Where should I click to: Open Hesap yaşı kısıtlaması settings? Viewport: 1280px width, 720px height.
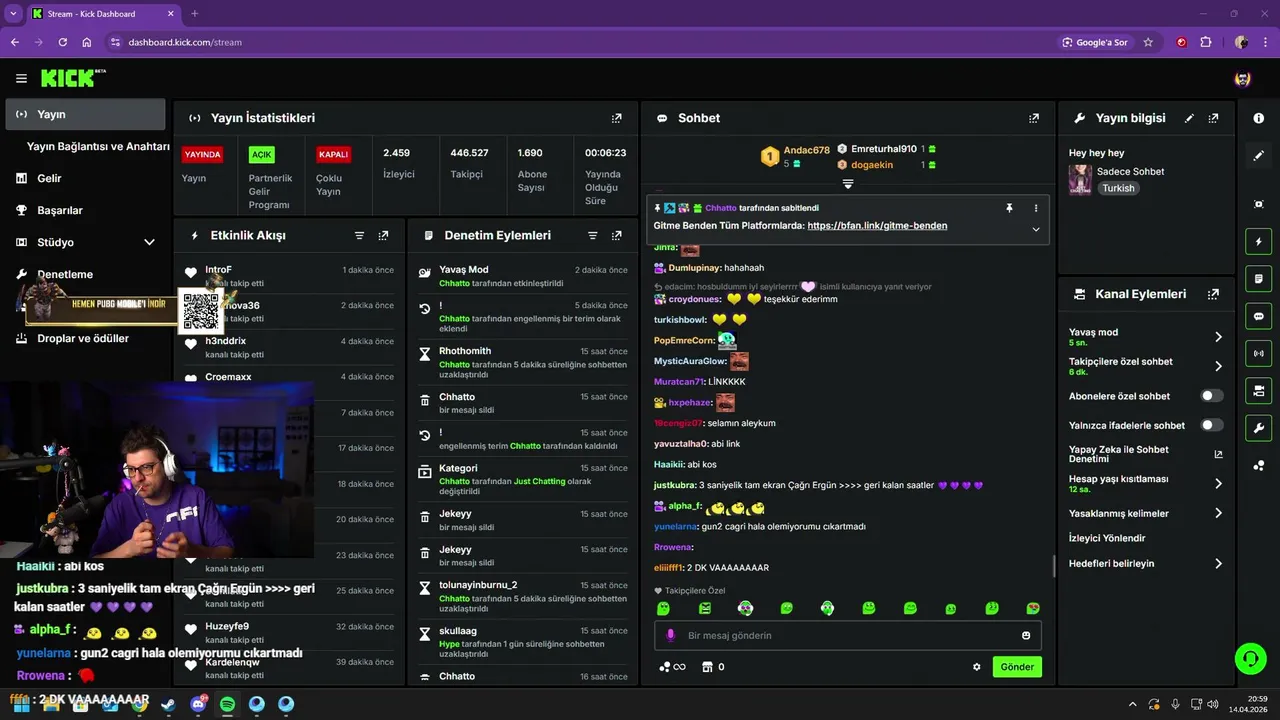1146,483
